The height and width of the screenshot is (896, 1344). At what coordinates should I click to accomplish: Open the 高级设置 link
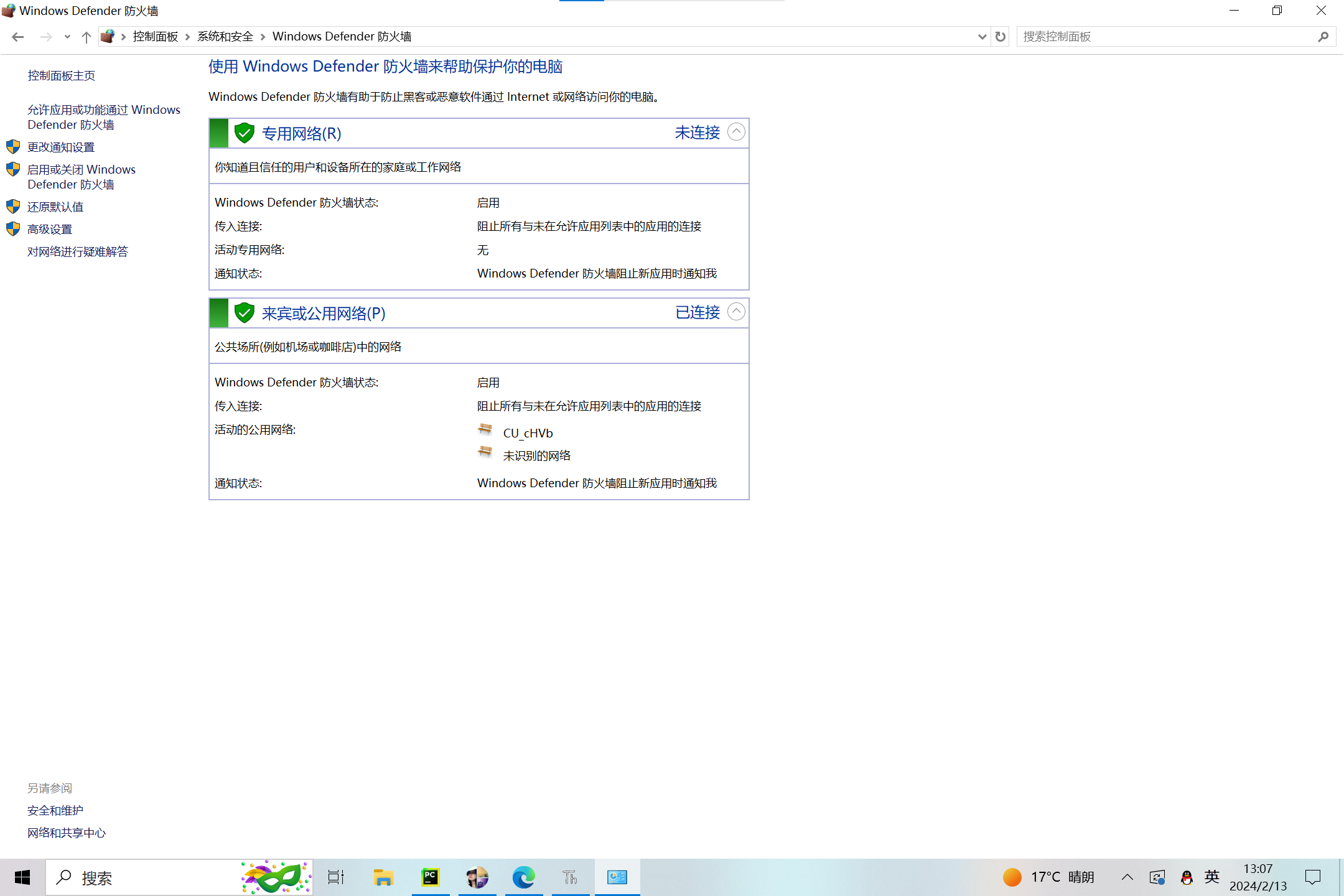pyautogui.click(x=50, y=229)
